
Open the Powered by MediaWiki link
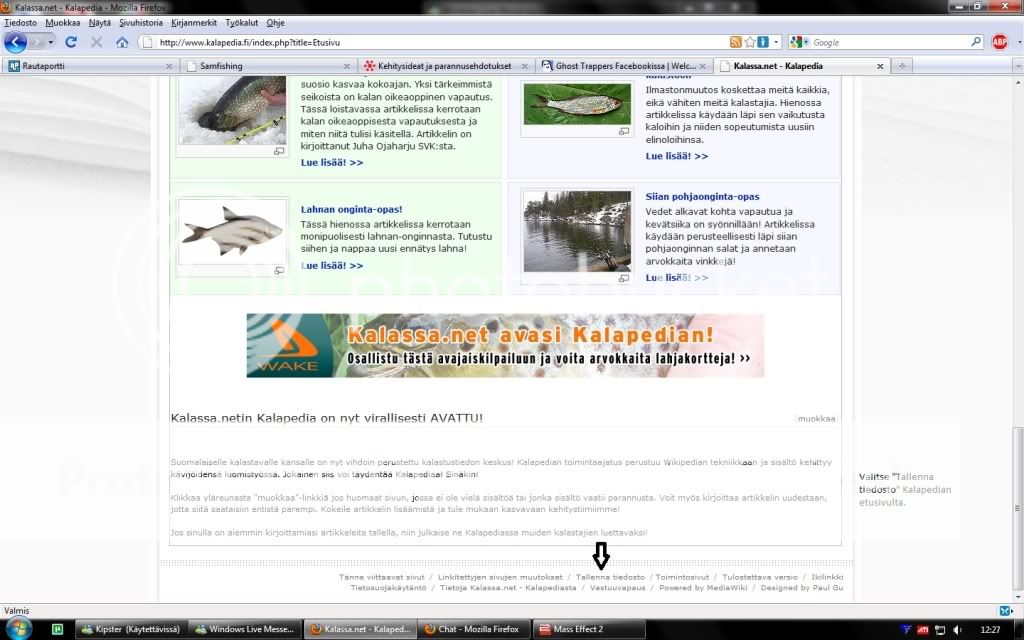click(703, 588)
